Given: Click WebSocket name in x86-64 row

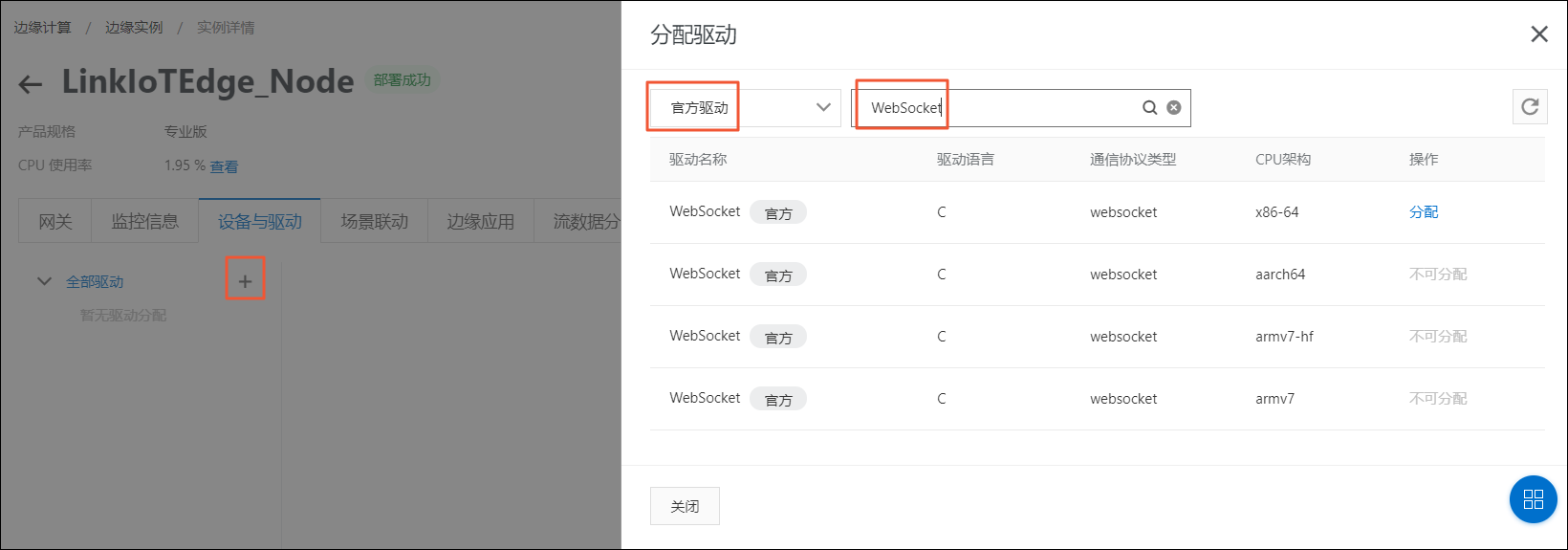Looking at the screenshot, I should click(705, 211).
